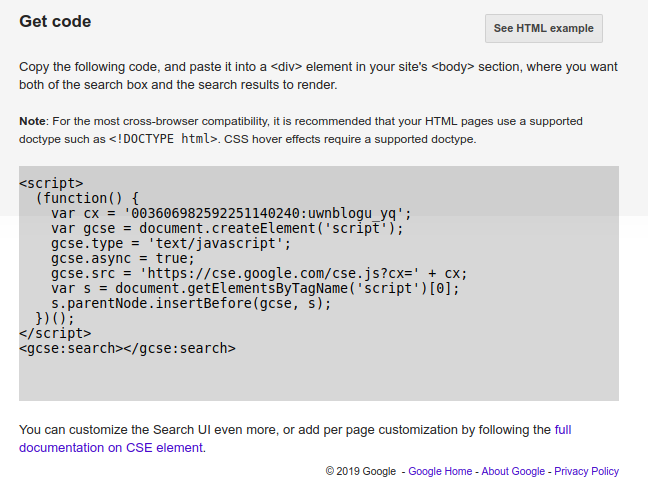Screen dimensions: 648x484
Task: Click the closing </script> tag line
Action: click(55, 333)
